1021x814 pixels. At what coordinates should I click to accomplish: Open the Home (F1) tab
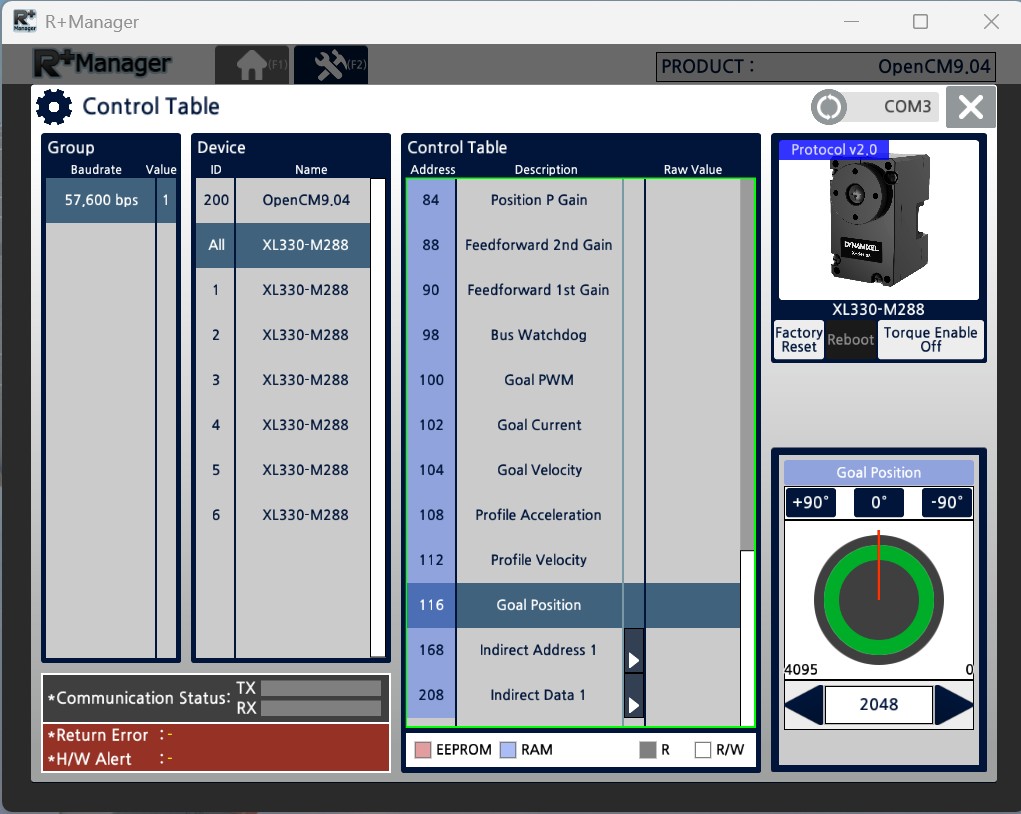pos(252,64)
